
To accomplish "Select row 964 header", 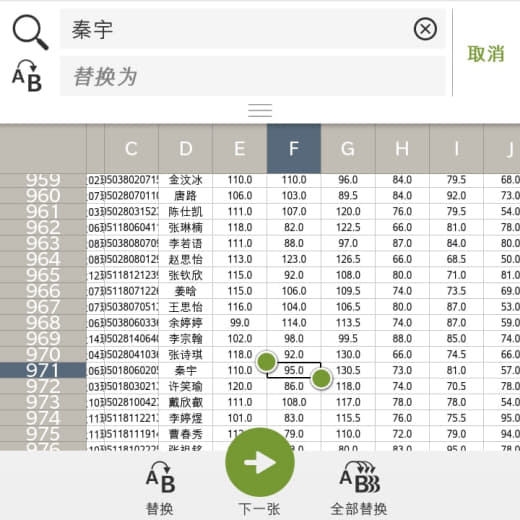I will (43, 259).
